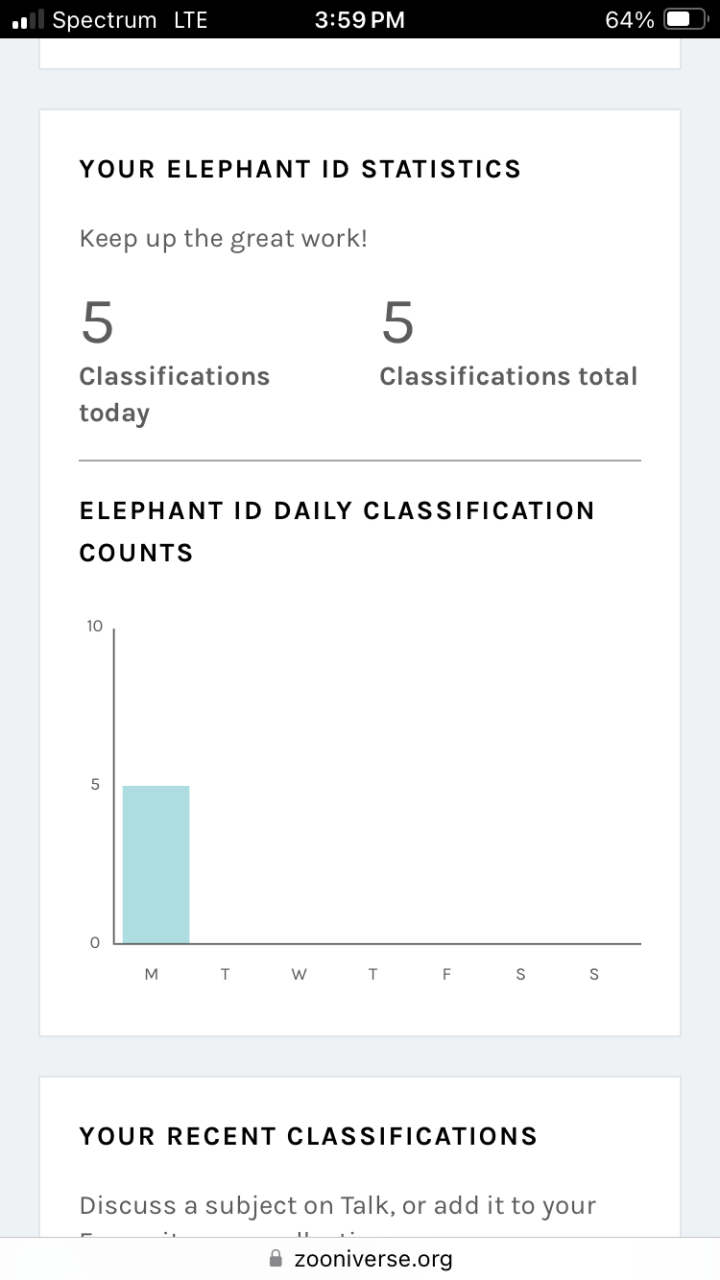Image resolution: width=720 pixels, height=1280 pixels.
Task: Tap the battery icon in status bar
Action: pyautogui.click(x=686, y=19)
